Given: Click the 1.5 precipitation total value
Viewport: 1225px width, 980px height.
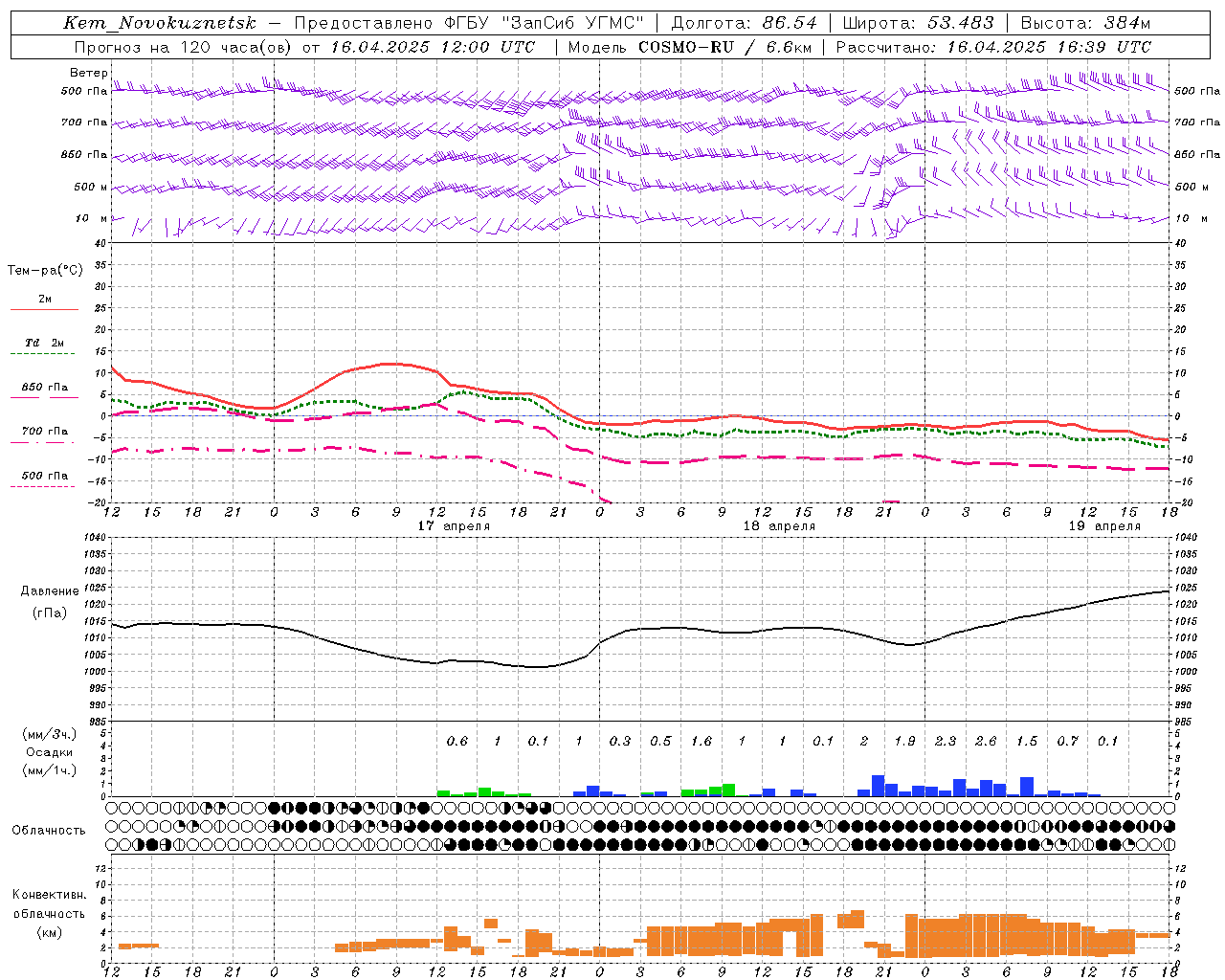Looking at the screenshot, I should [x=1027, y=742].
